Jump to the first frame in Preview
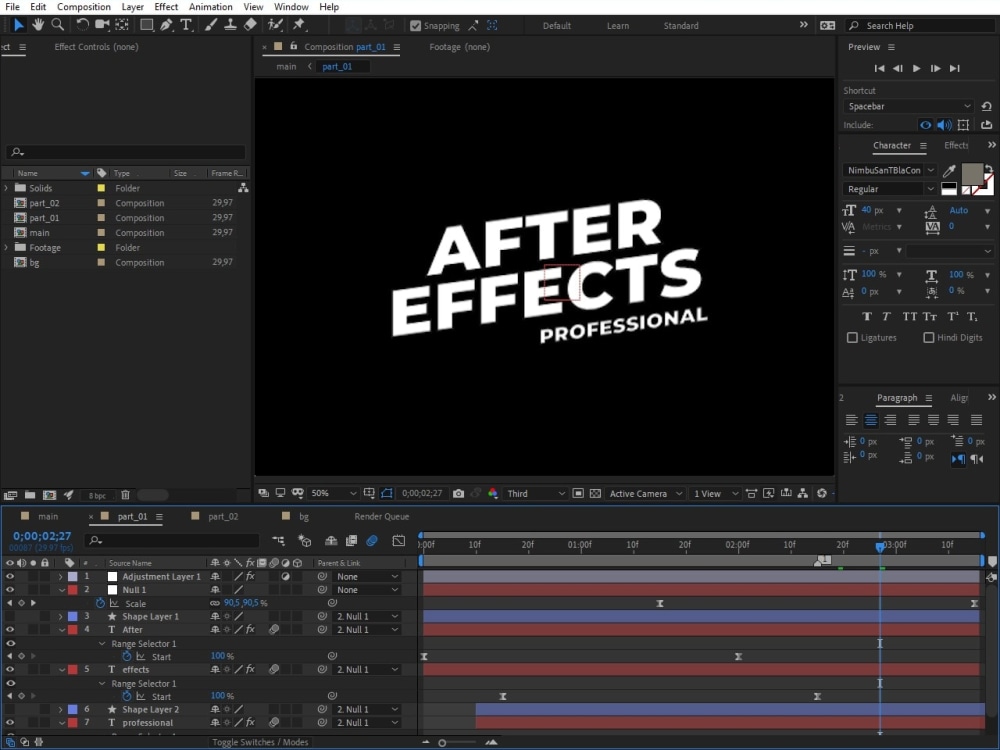The height and width of the screenshot is (750, 1000). [879, 68]
